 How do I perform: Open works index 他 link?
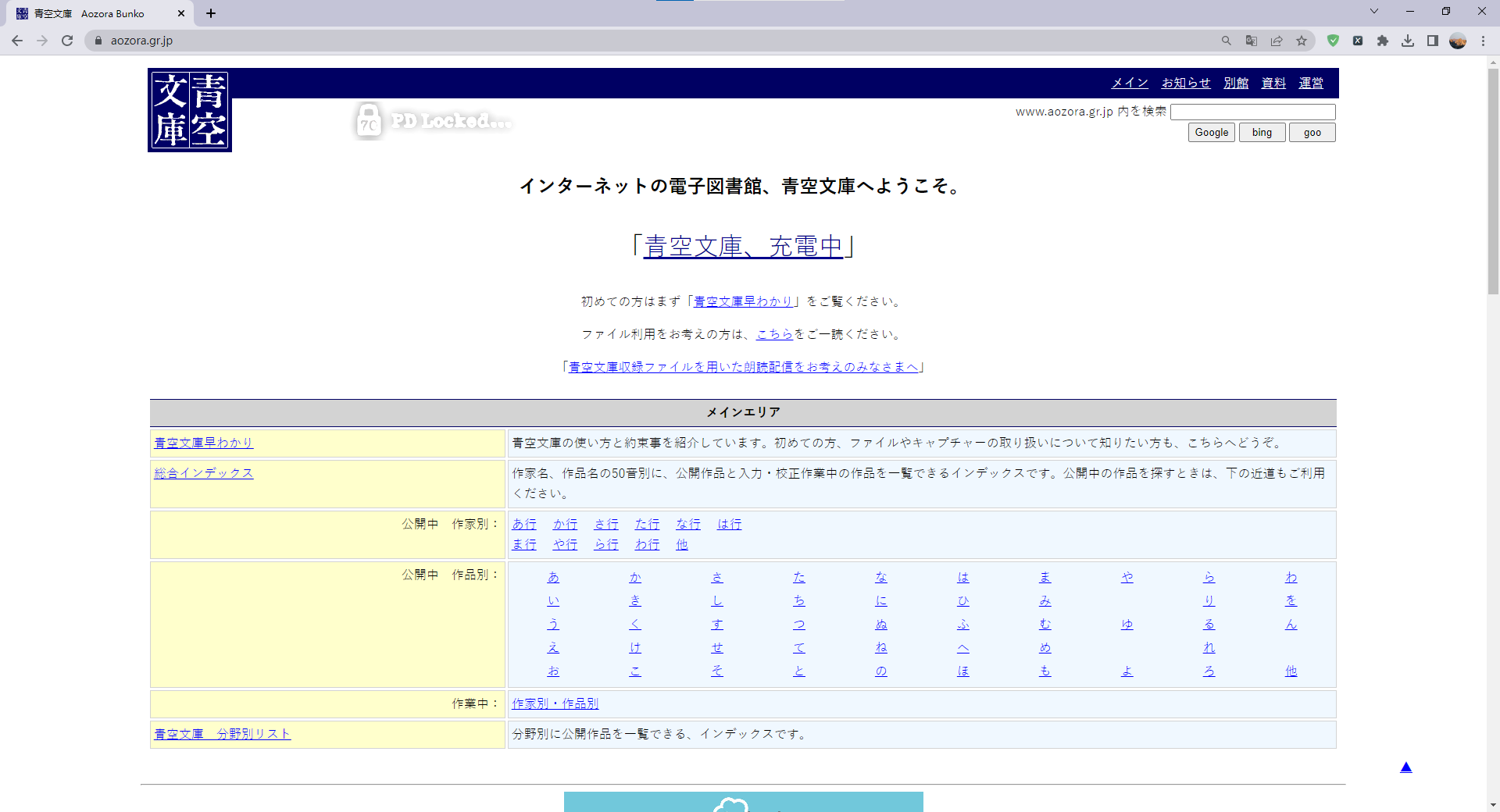point(1291,671)
